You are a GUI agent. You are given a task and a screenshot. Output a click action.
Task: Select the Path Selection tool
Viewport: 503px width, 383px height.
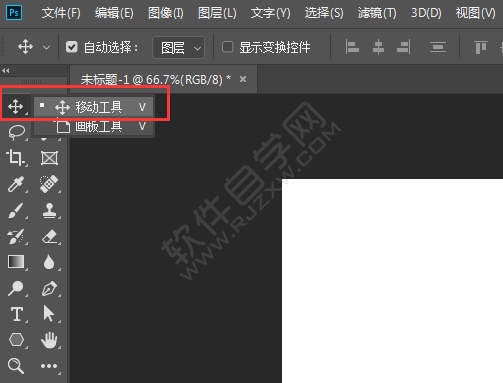pos(49,314)
